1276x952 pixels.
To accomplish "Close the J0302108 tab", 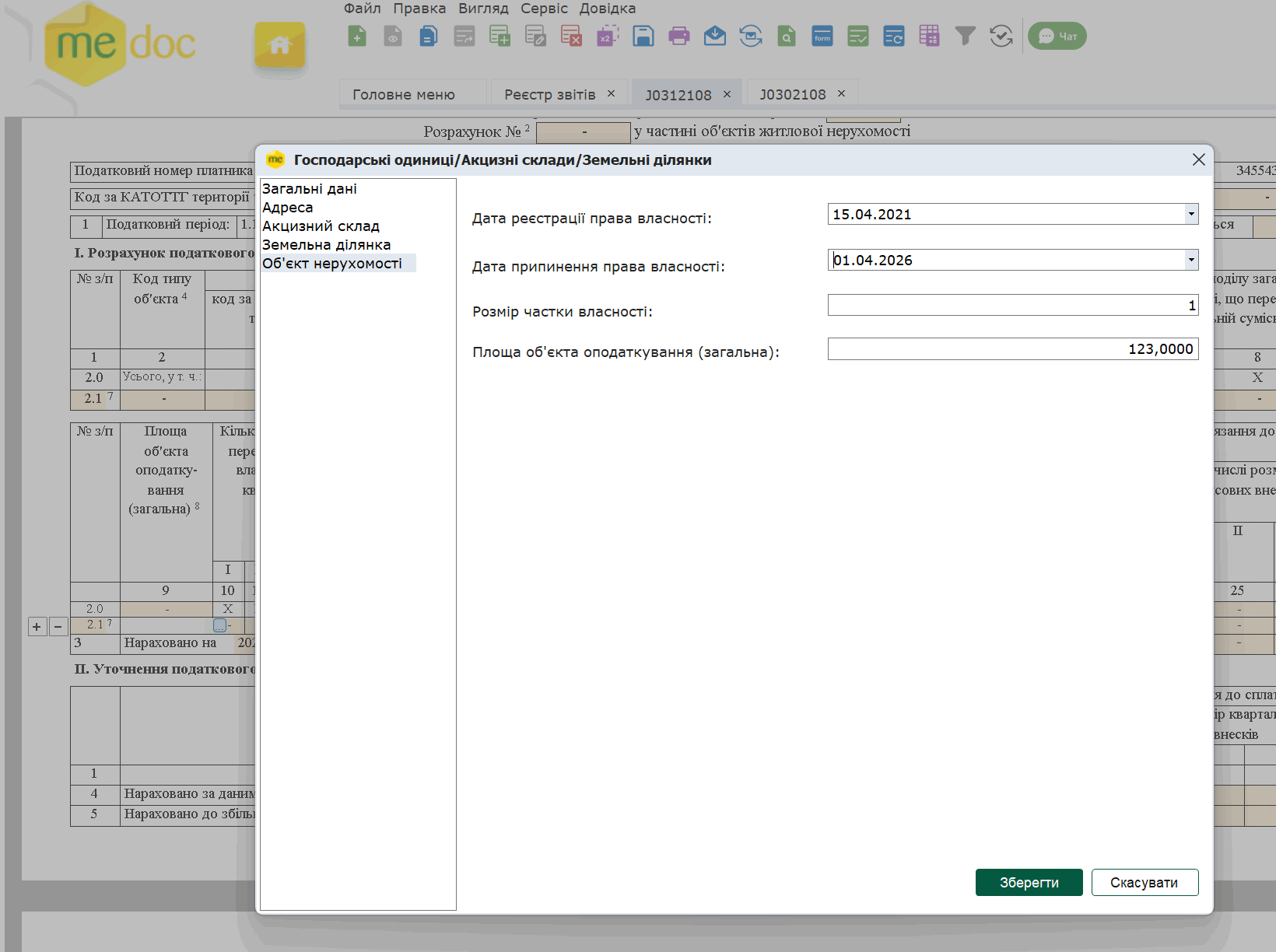I will 841,93.
